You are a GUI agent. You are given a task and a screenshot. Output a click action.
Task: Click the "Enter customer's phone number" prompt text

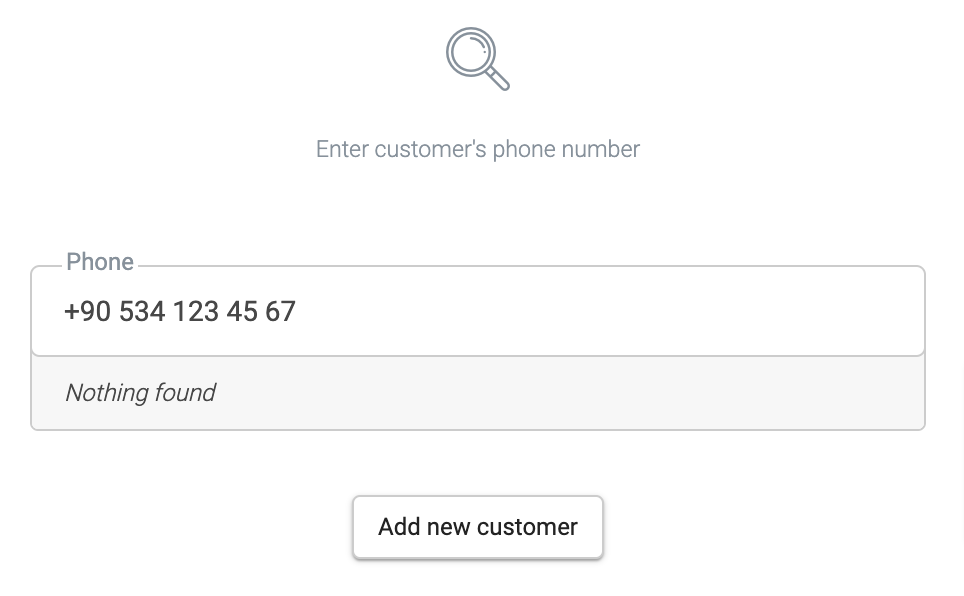[x=477, y=149]
